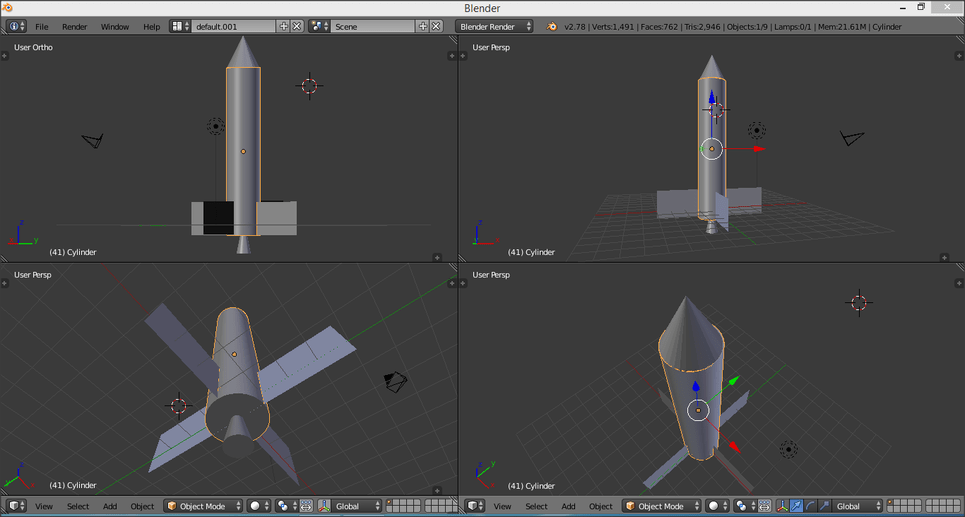Add a new screen layout with plus icon
Screen dimensions: 965x517
pyautogui.click(x=284, y=26)
